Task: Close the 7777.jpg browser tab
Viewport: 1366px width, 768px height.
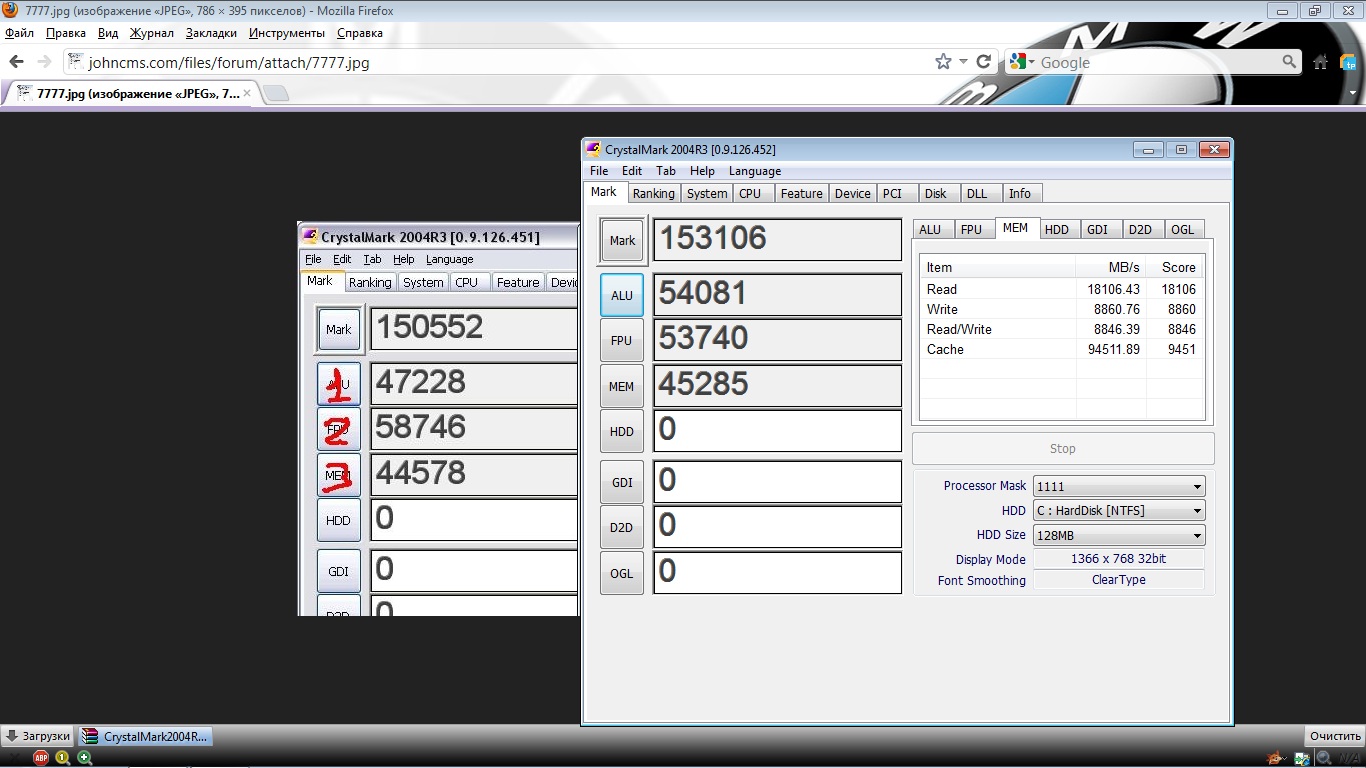Action: pos(248,93)
